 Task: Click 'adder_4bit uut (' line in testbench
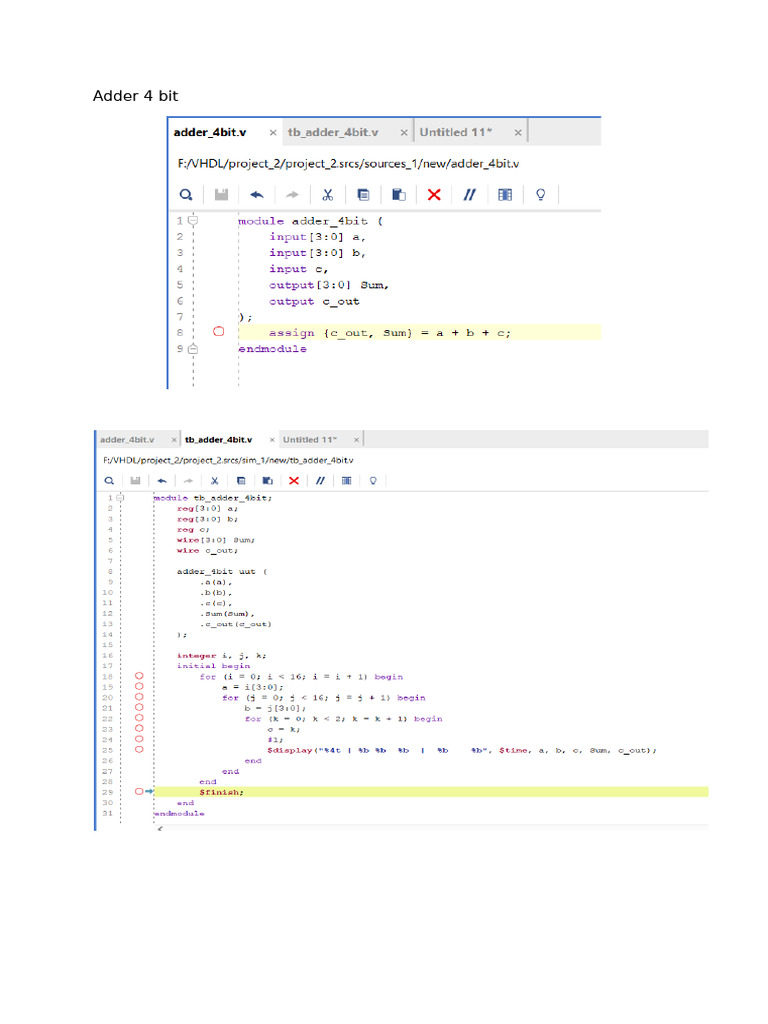point(222,571)
